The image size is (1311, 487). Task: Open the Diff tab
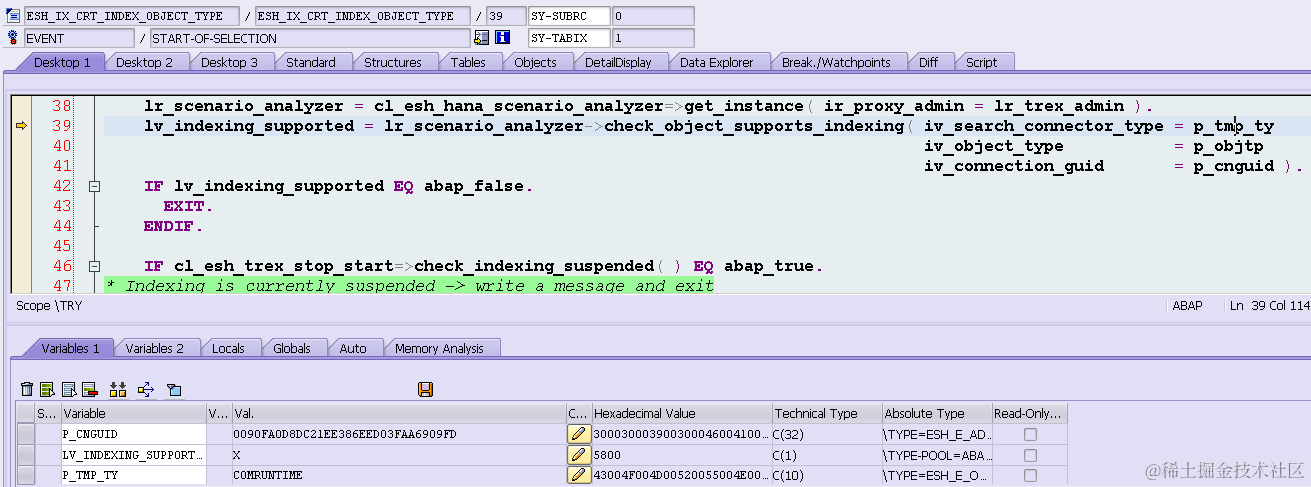tap(929, 62)
